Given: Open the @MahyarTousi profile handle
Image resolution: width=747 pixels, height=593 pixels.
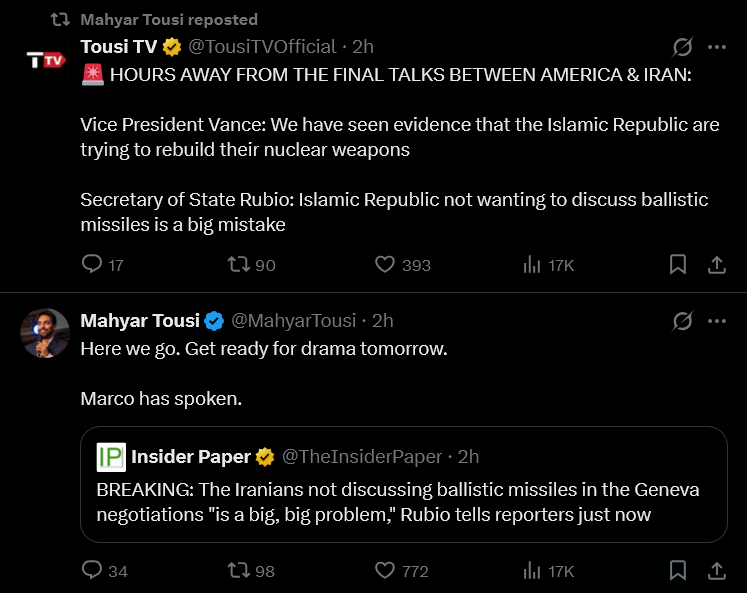Looking at the screenshot, I should pos(294,321).
